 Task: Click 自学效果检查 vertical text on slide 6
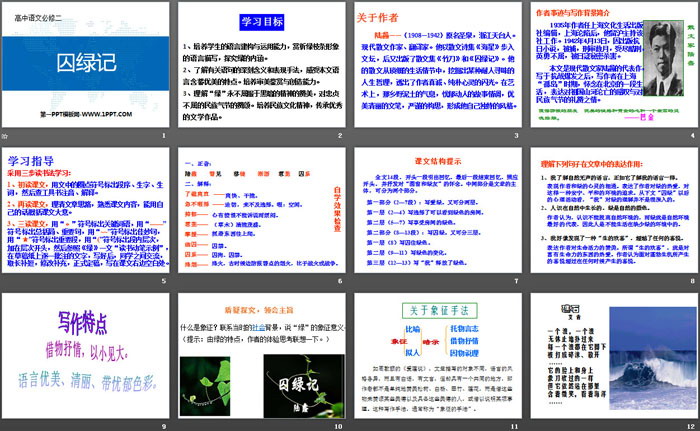[337, 209]
